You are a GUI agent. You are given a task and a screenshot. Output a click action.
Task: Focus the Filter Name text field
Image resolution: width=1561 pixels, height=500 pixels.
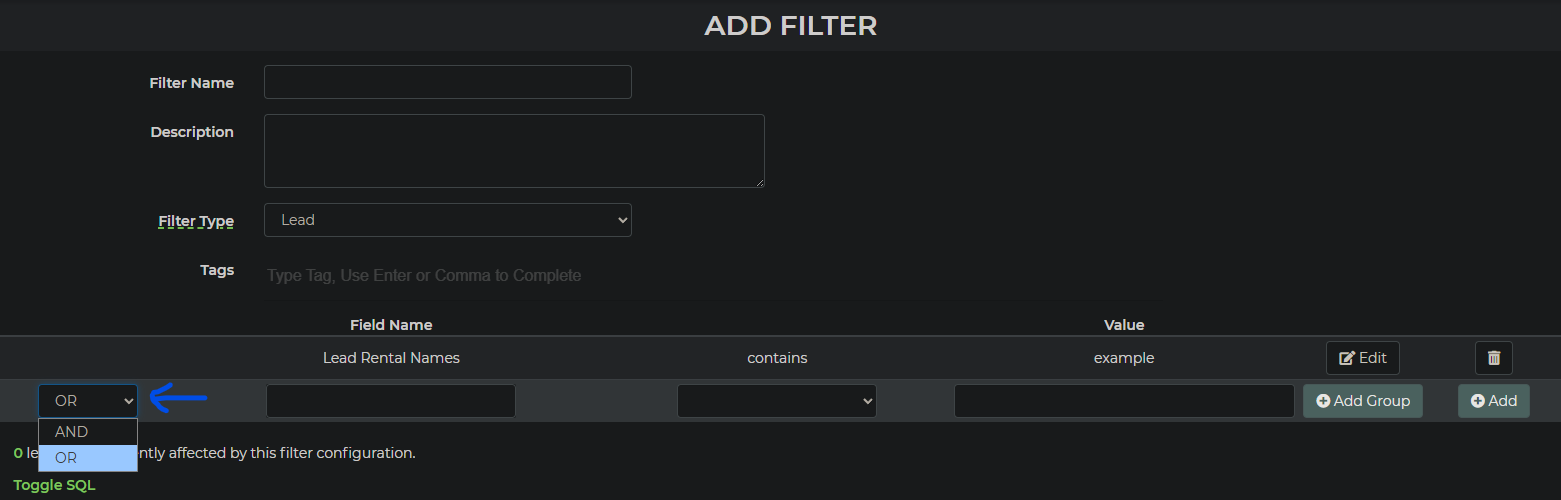pos(447,82)
